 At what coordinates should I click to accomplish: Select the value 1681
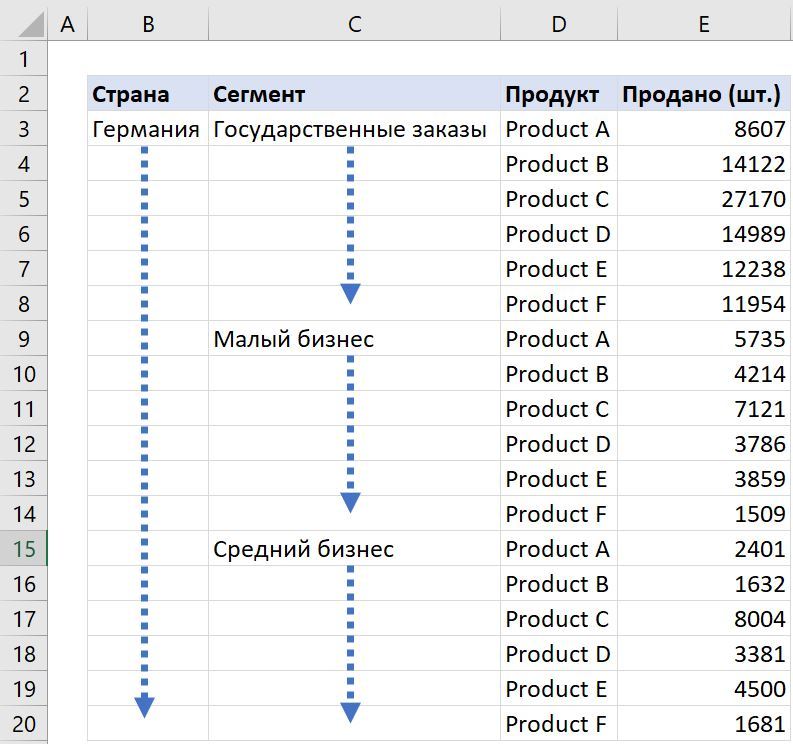coord(704,724)
